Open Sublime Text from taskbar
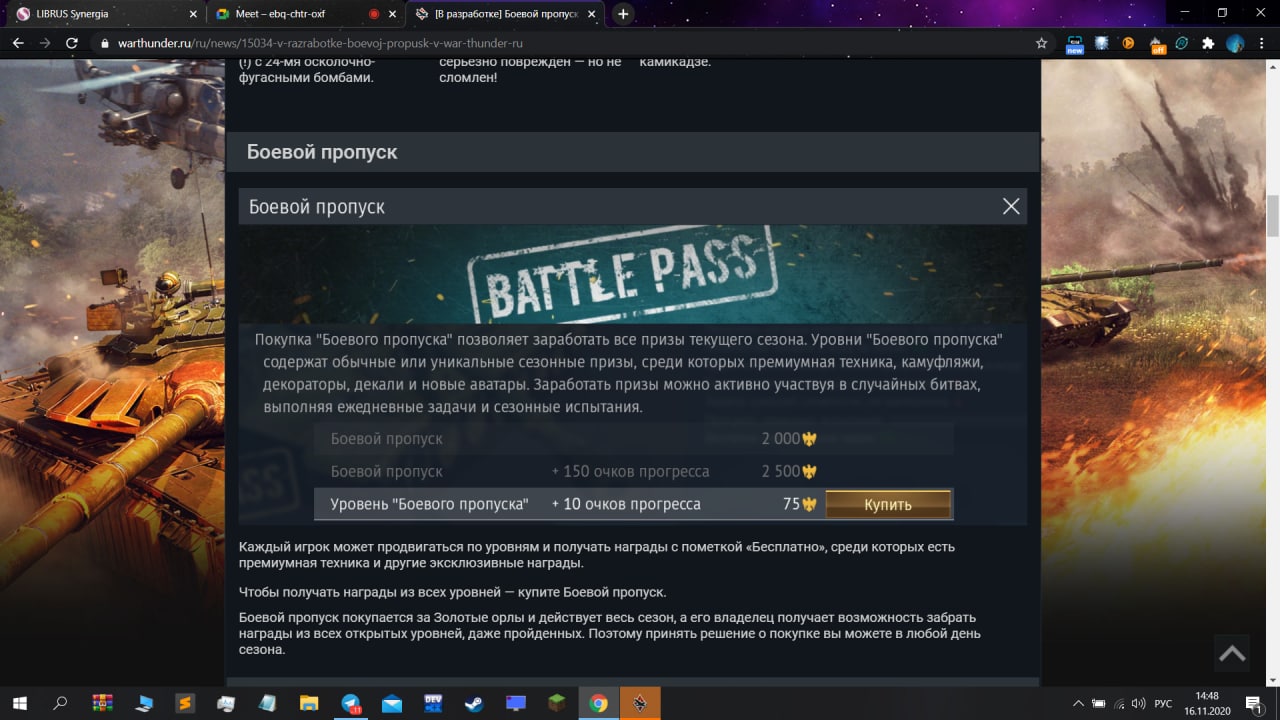This screenshot has width=1280, height=720. pos(184,703)
